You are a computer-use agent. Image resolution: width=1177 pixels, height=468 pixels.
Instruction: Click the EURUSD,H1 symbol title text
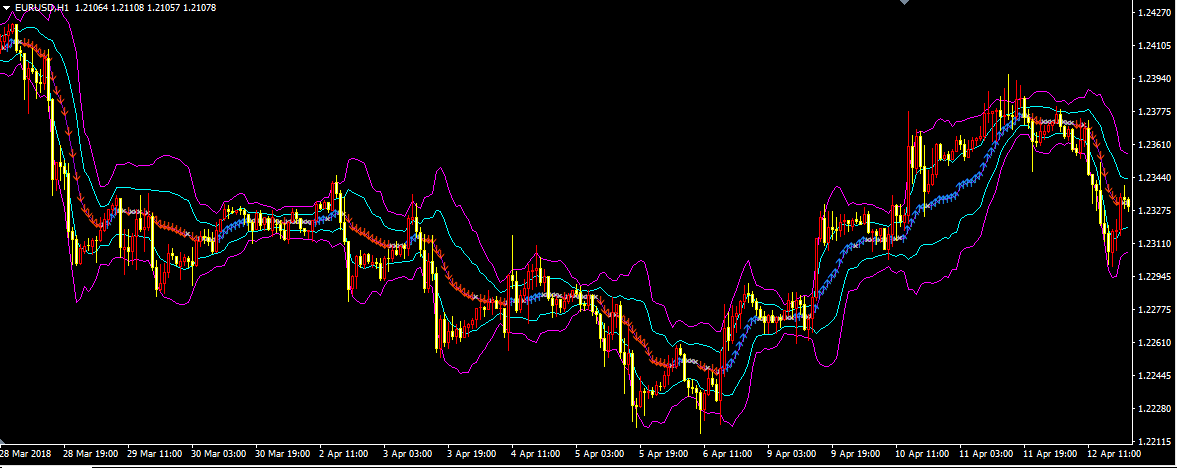click(43, 10)
